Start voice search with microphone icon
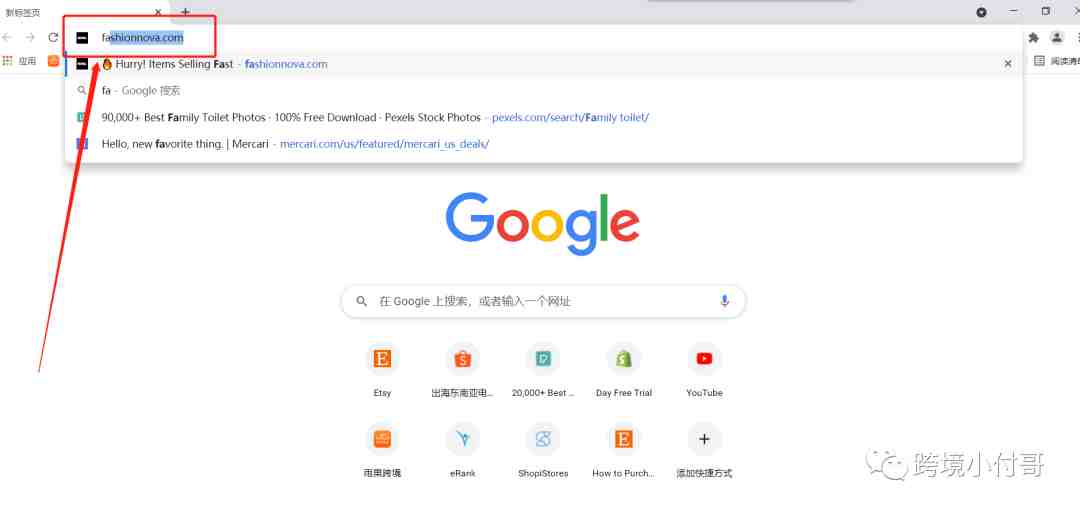This screenshot has width=1080, height=512. (724, 301)
